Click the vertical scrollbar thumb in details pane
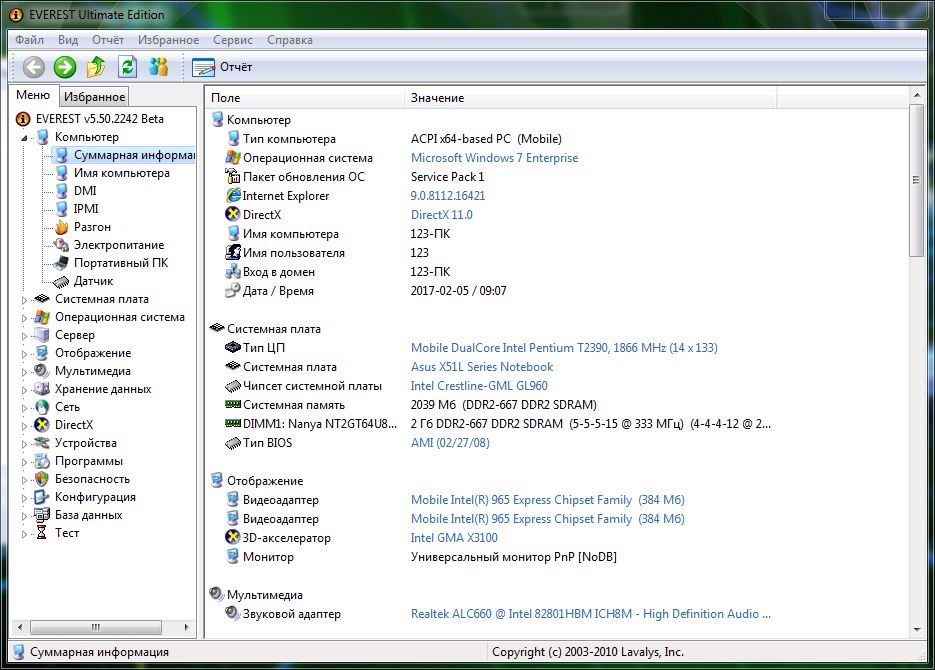The image size is (935, 670). (x=917, y=181)
